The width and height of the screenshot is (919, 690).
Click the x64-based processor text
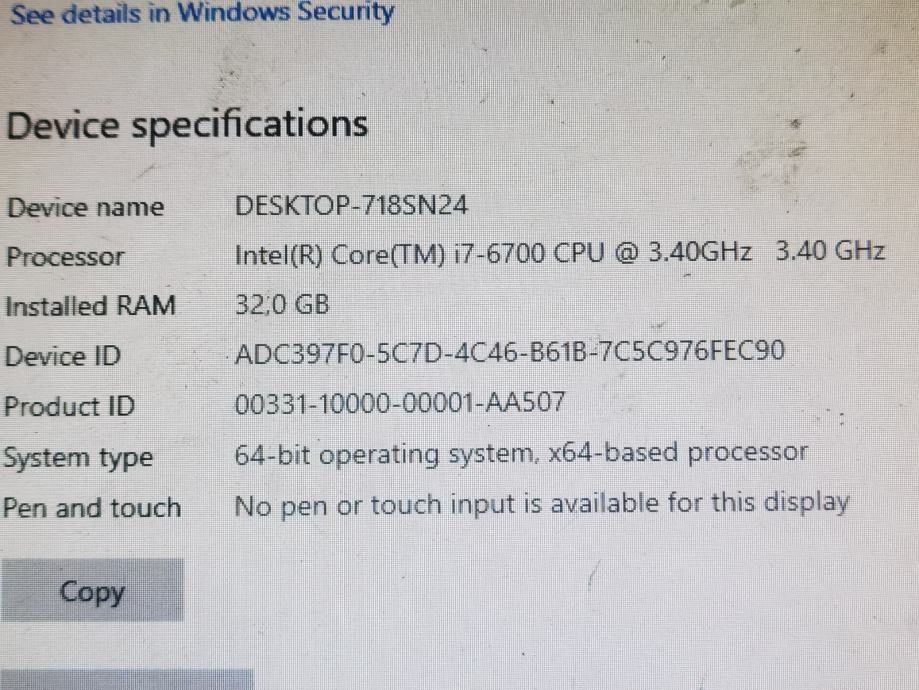click(677, 453)
